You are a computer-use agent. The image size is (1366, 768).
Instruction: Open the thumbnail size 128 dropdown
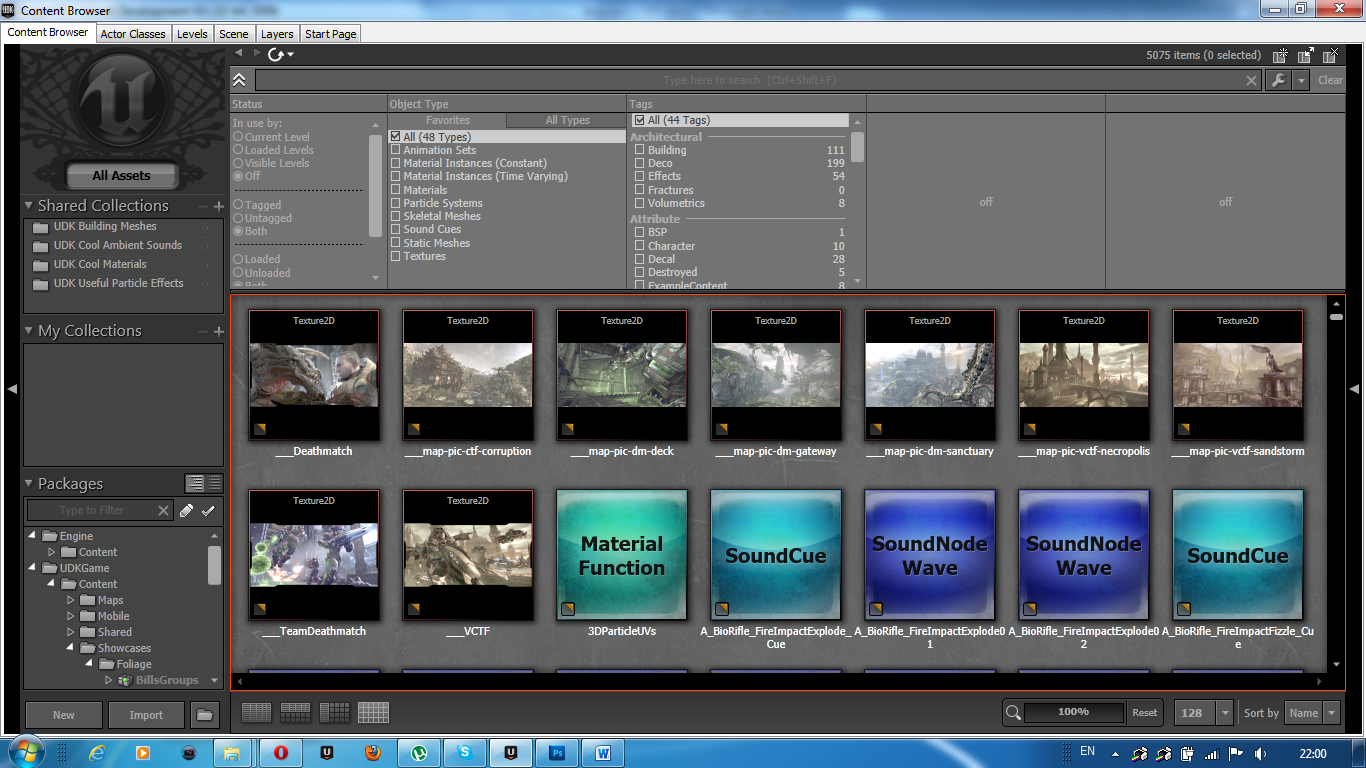click(x=1226, y=713)
